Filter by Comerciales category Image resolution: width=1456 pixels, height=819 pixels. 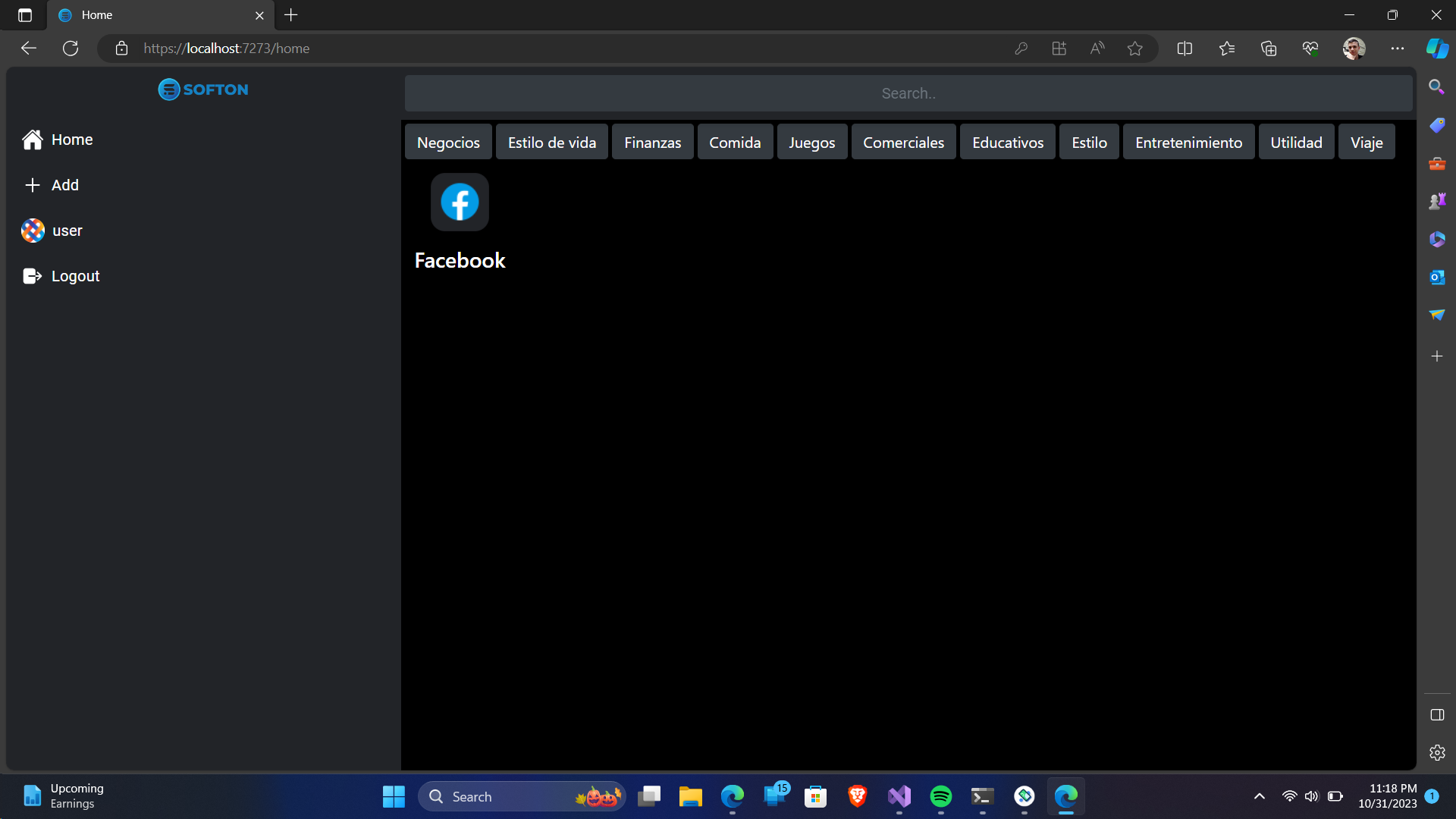coord(904,142)
